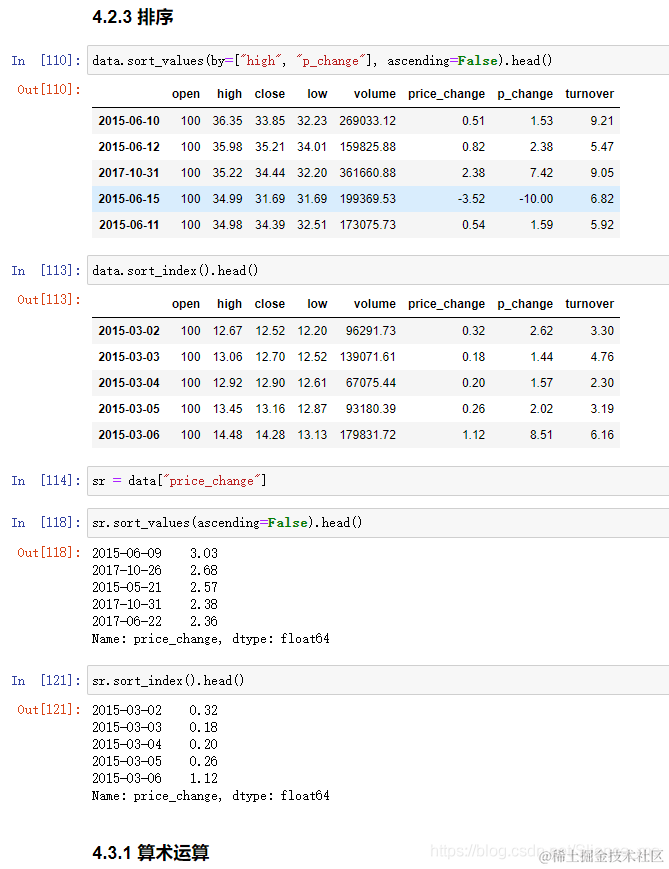Click the data.sort_index().head() code cell
Viewport: 669px width, 869px height.
378,270
